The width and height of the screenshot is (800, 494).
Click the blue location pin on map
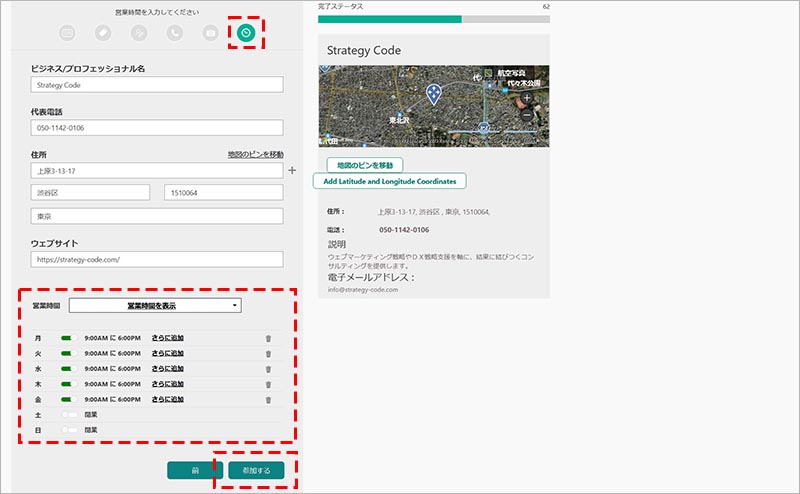(x=433, y=93)
